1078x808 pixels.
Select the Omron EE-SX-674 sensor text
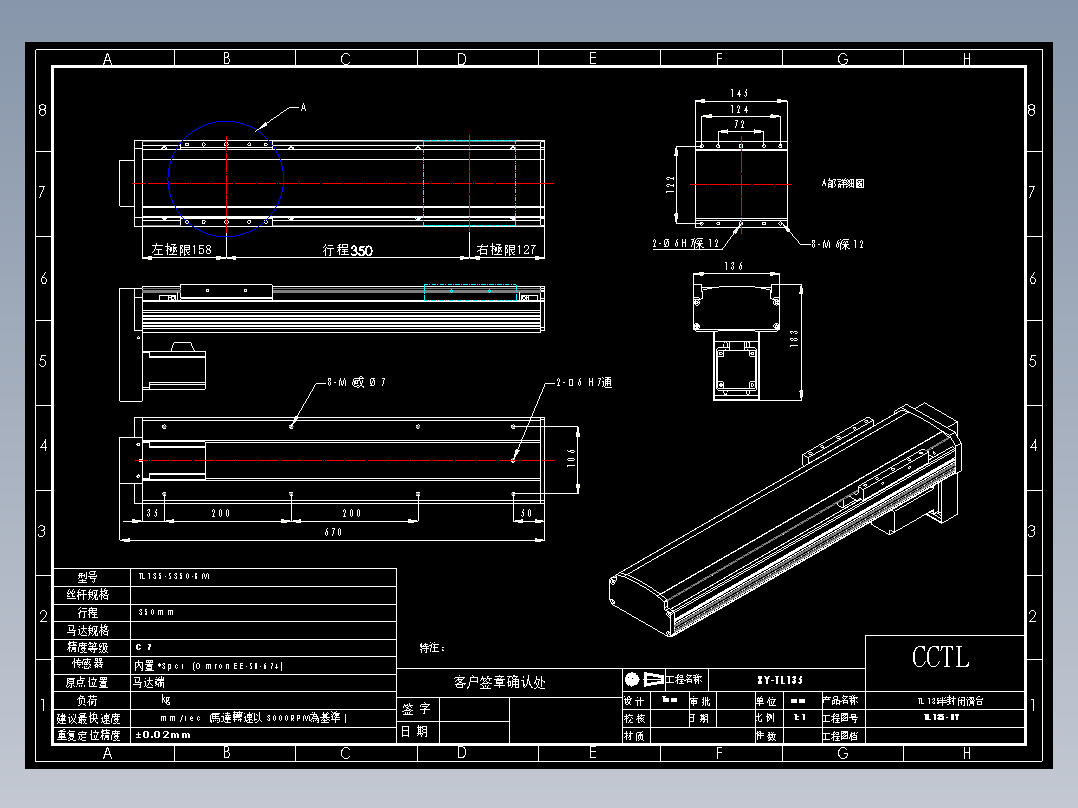coord(208,666)
